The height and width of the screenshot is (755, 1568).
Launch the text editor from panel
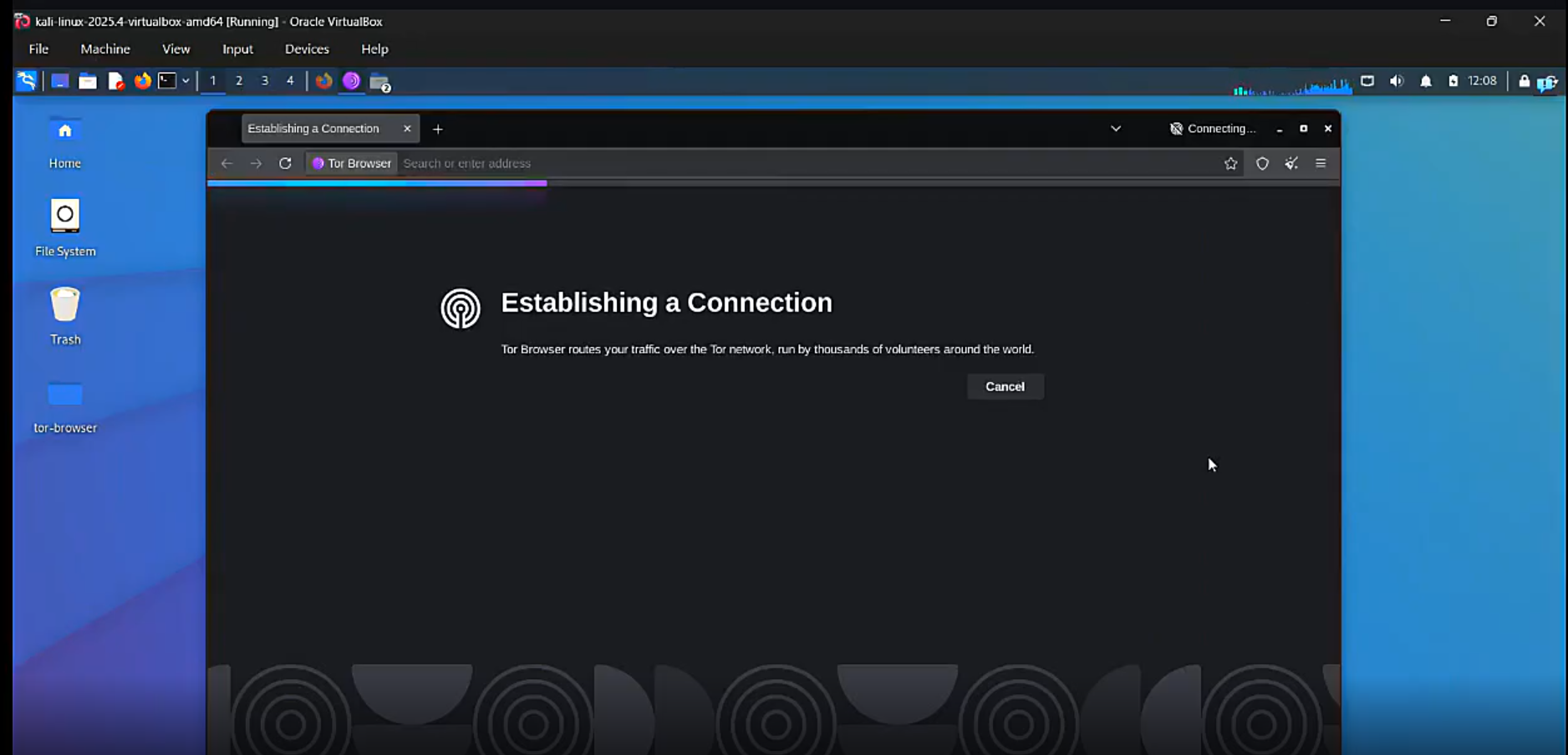(115, 81)
